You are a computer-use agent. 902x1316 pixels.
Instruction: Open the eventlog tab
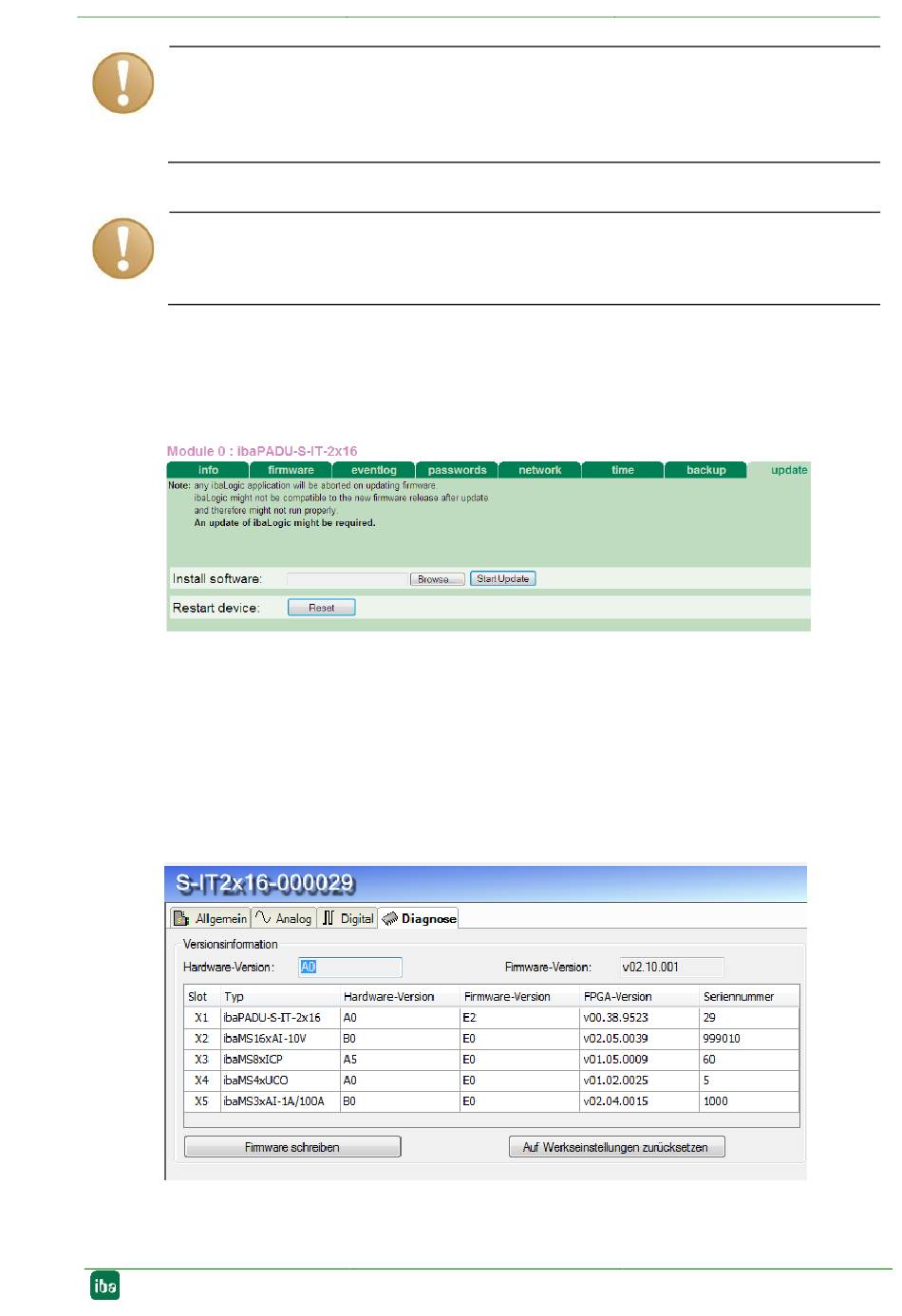click(x=374, y=470)
